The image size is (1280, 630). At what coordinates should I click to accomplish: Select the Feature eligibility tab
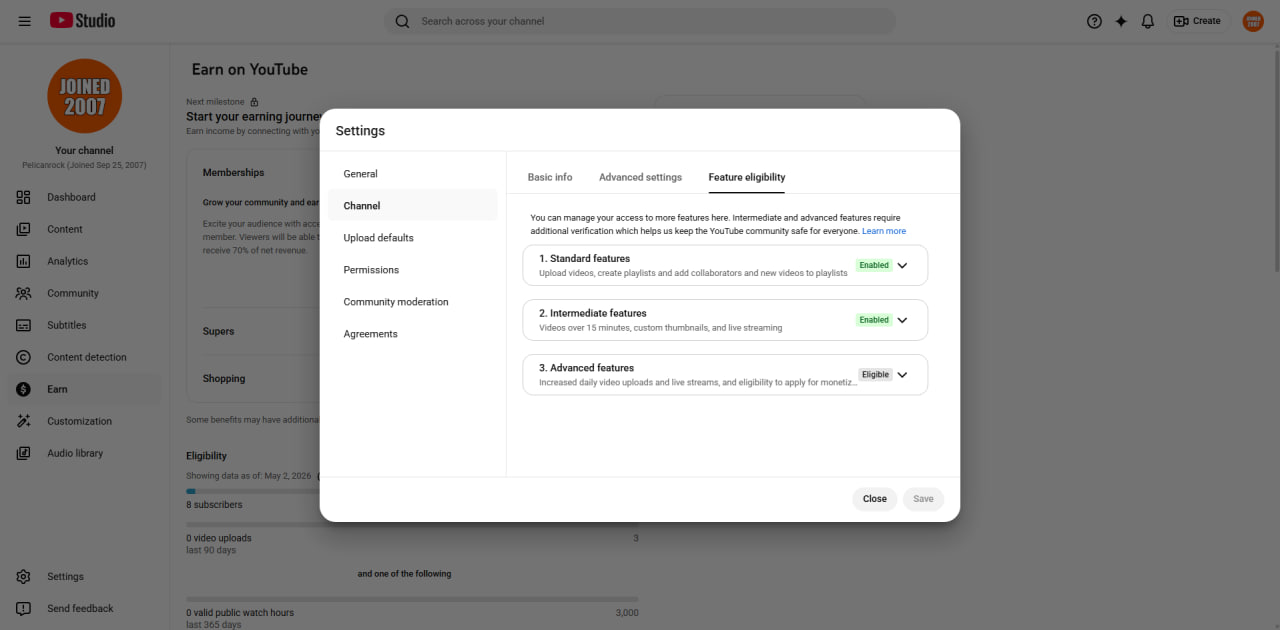click(747, 177)
